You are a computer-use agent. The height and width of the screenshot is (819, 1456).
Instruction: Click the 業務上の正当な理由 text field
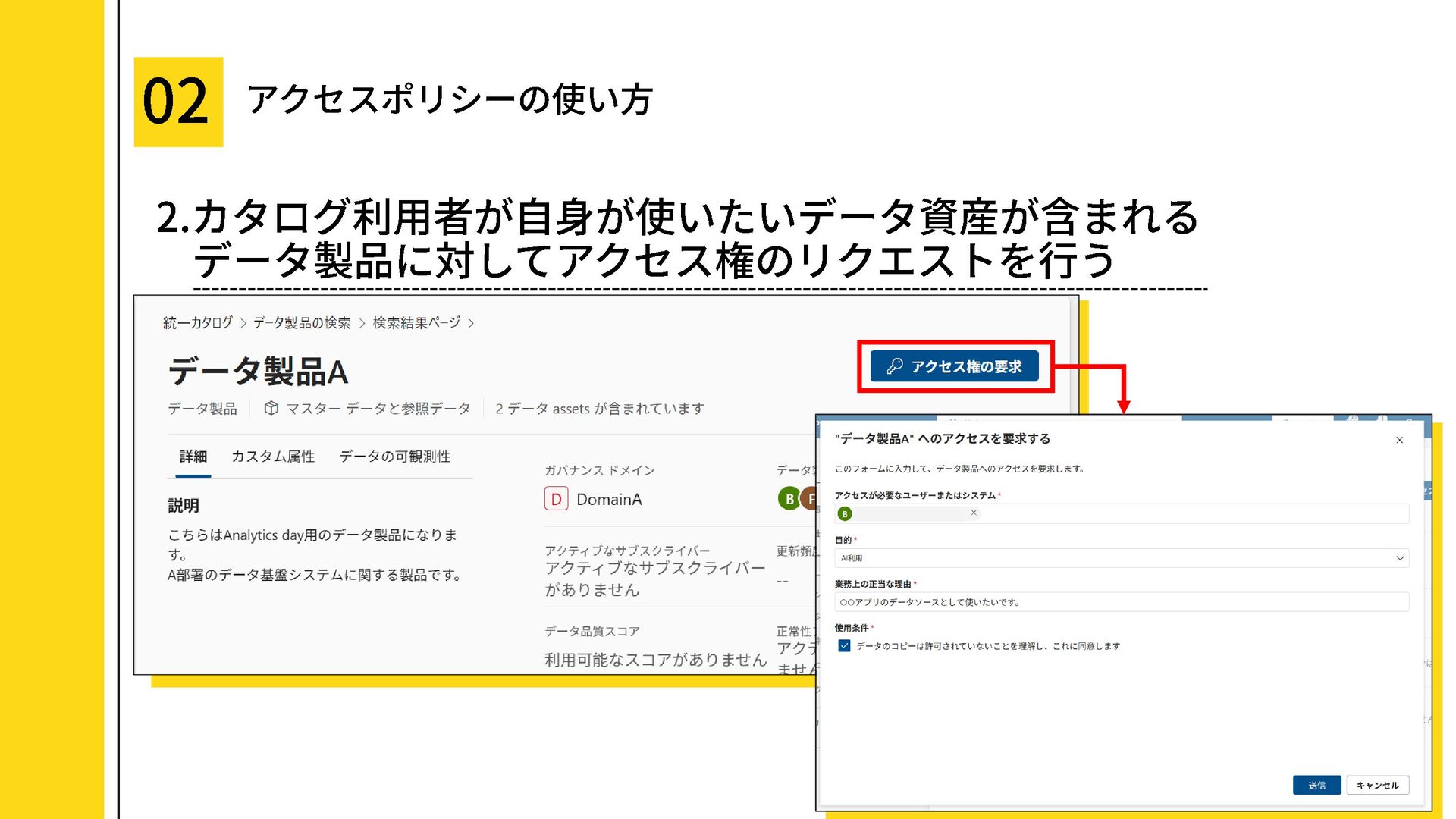click(x=1121, y=602)
